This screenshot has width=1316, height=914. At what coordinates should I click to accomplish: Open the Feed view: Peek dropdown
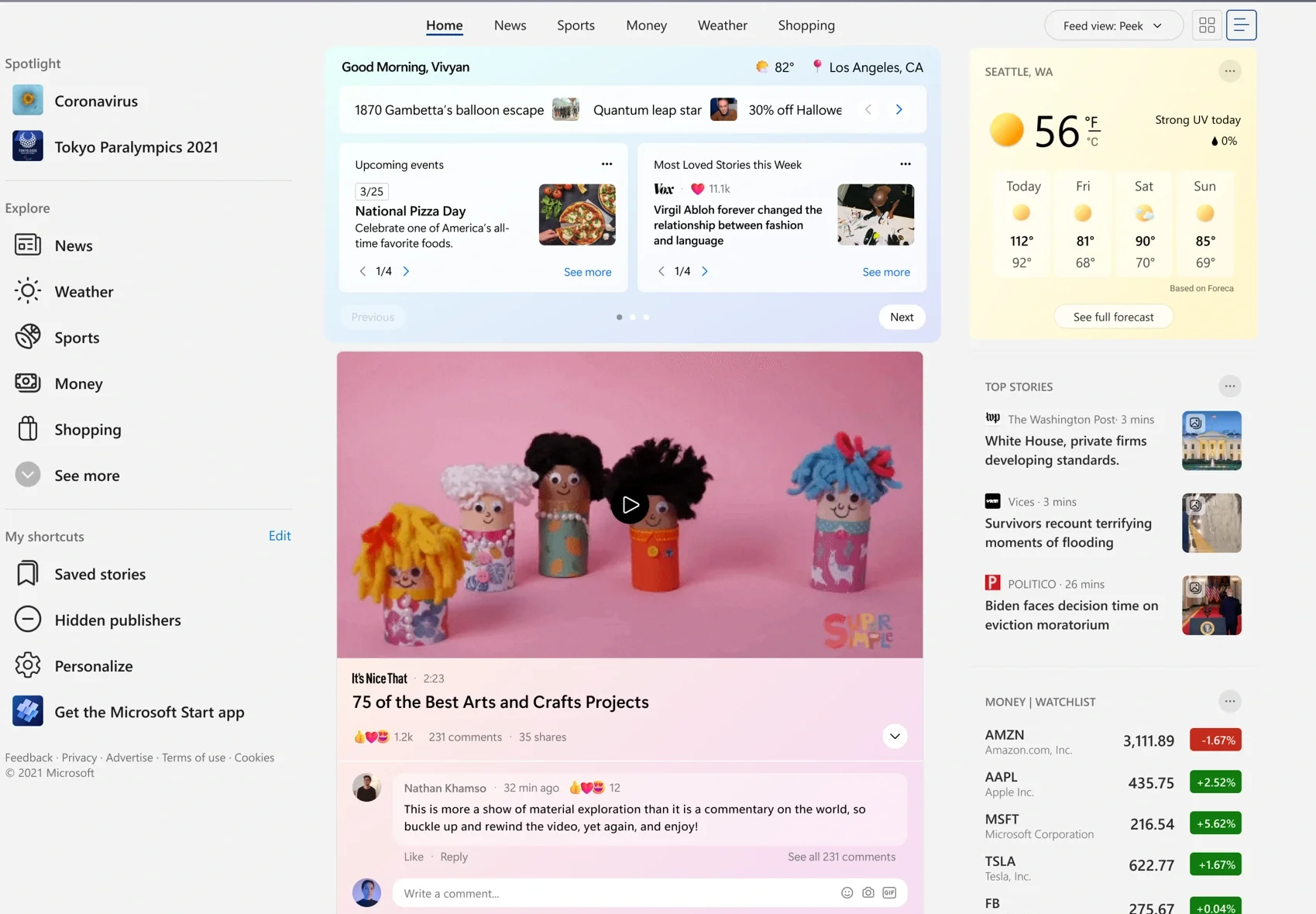click(1113, 26)
